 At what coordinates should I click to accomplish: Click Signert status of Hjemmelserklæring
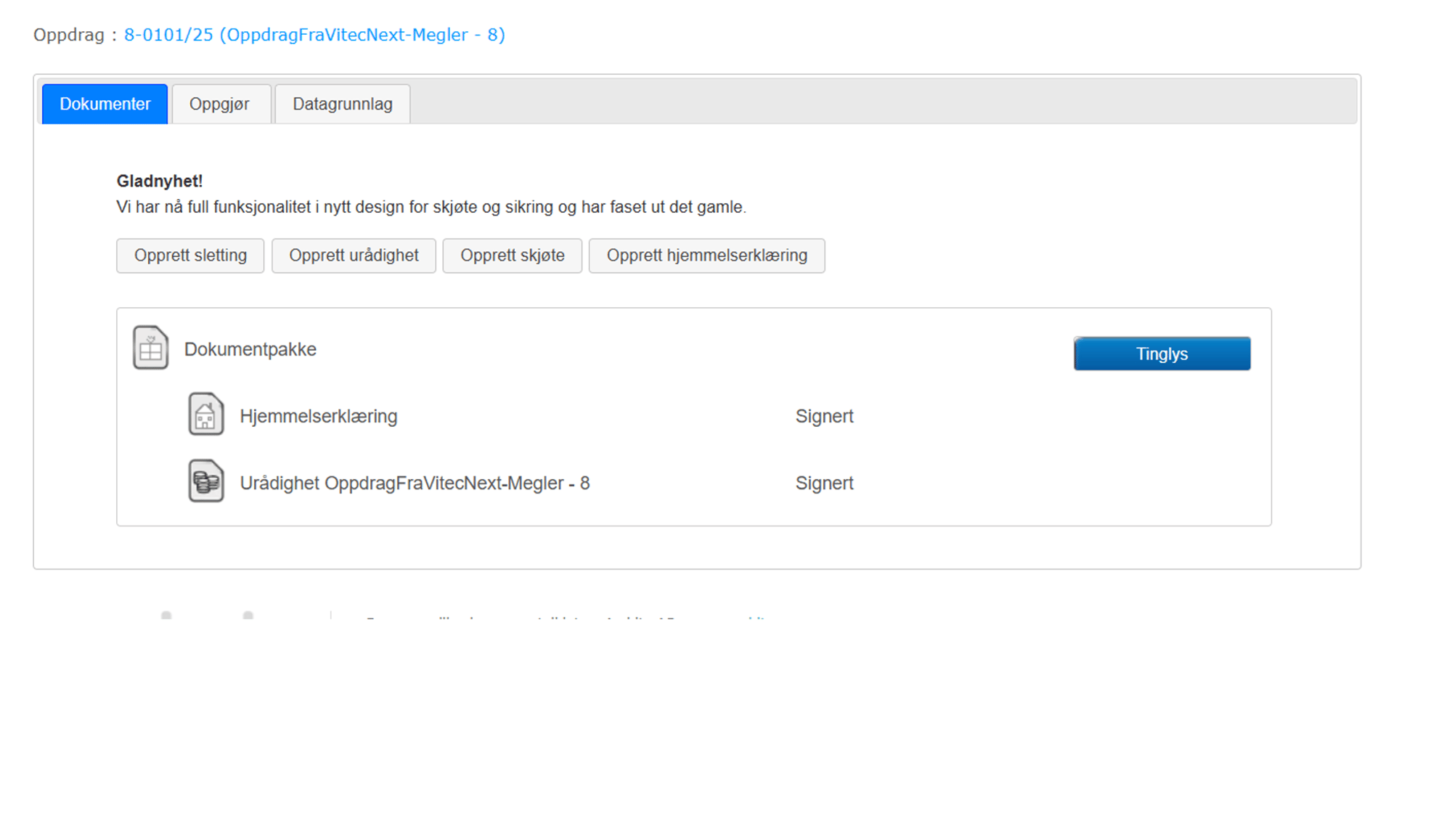(x=824, y=416)
